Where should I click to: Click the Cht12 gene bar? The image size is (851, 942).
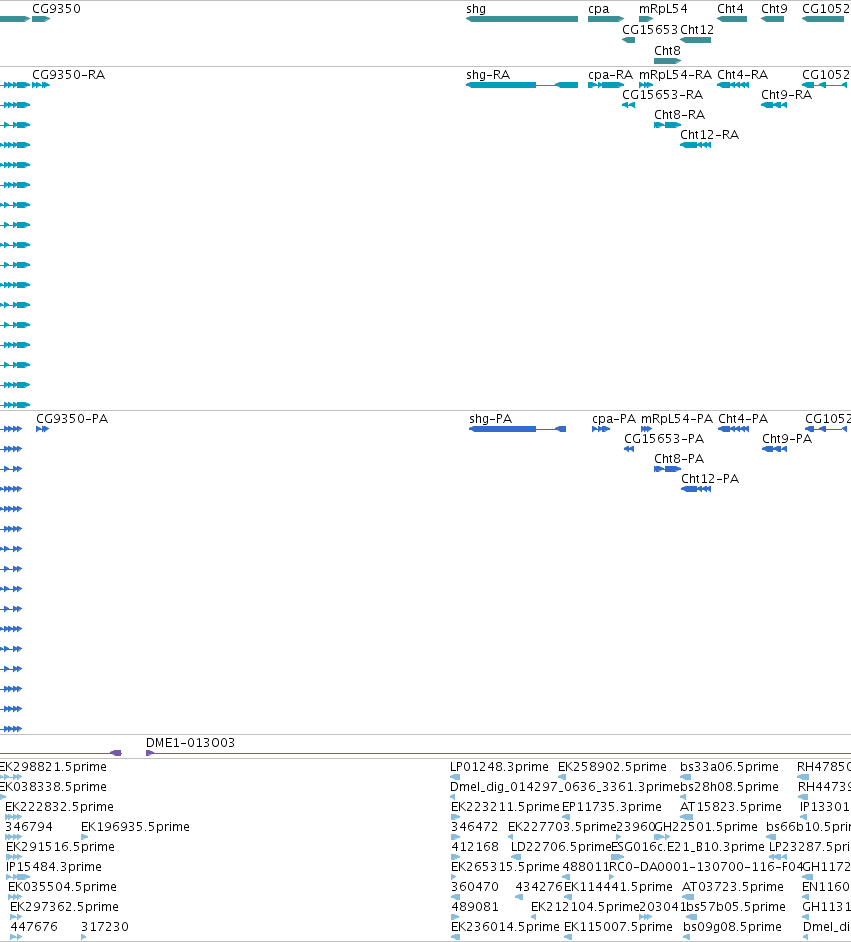pyautogui.click(x=695, y=40)
